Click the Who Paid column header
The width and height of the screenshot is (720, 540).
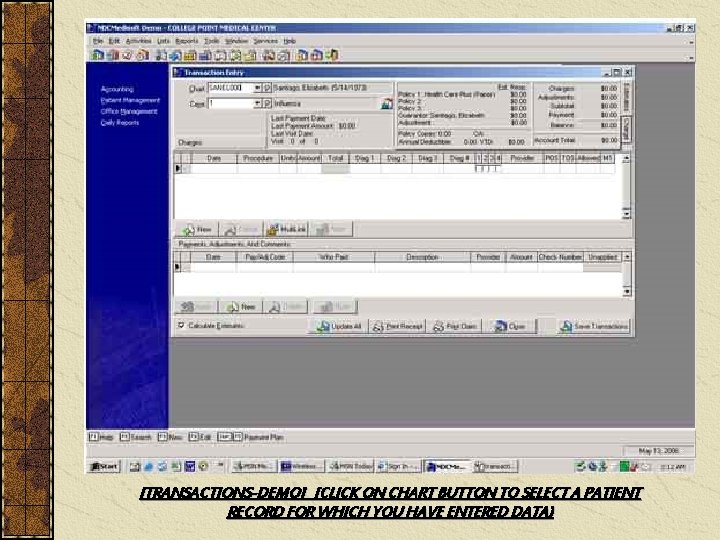click(334, 257)
